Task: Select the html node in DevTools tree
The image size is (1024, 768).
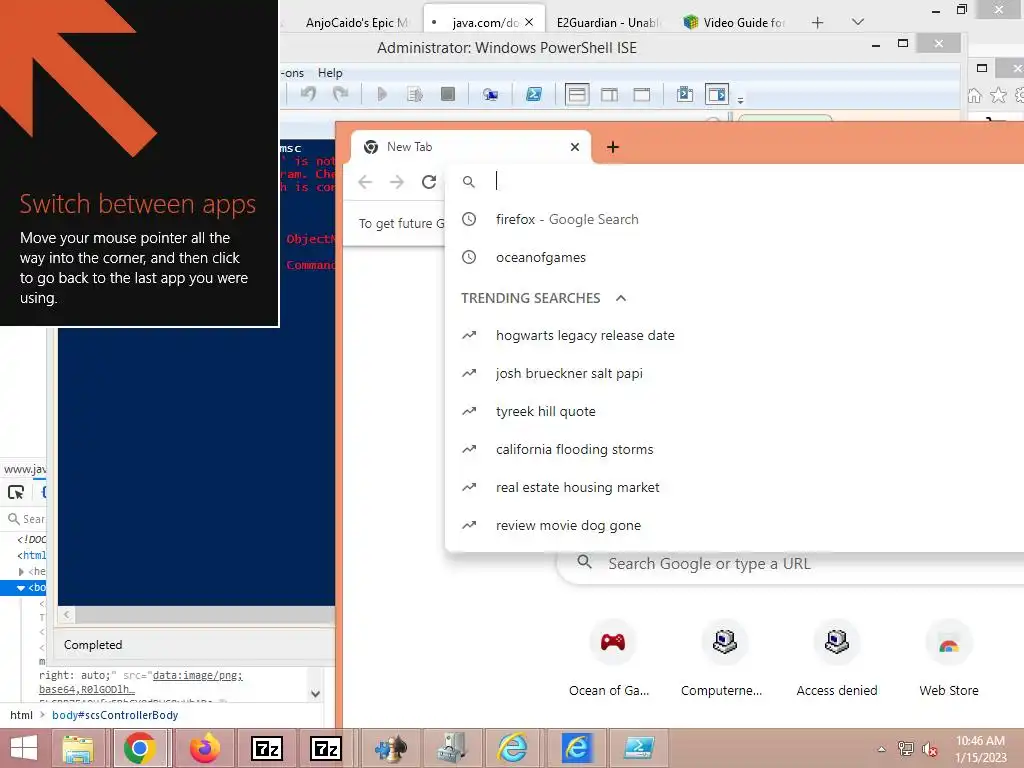Action: (x=31, y=555)
